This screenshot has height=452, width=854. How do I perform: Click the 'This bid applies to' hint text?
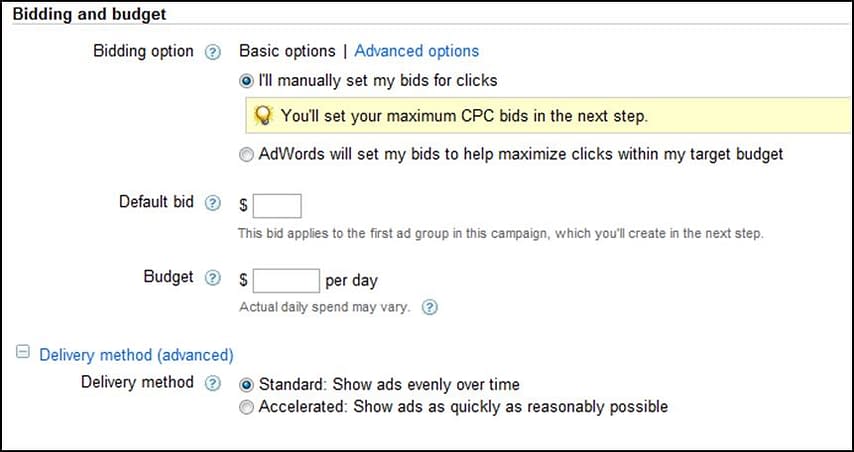500,234
